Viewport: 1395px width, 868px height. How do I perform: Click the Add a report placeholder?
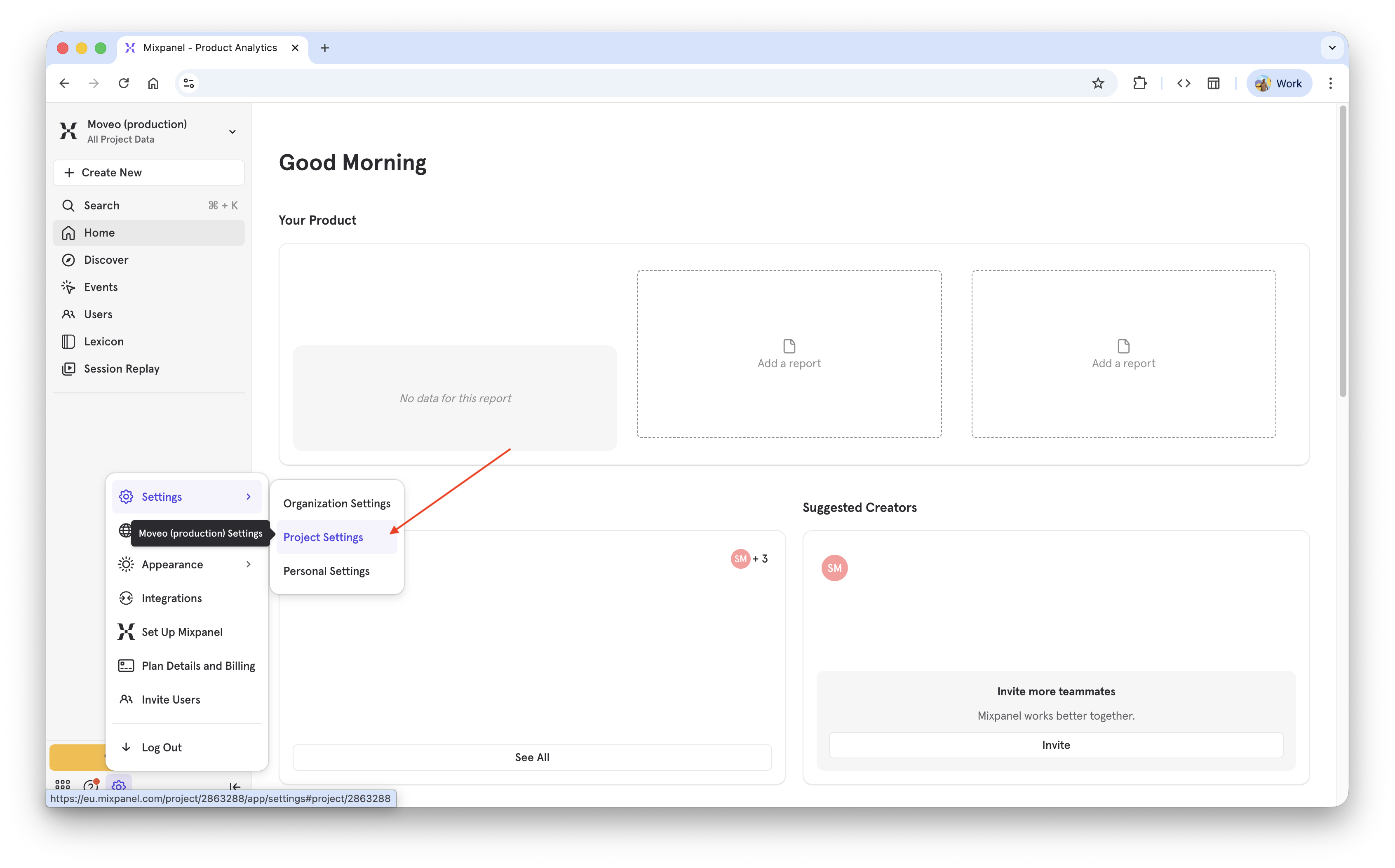tap(789, 354)
